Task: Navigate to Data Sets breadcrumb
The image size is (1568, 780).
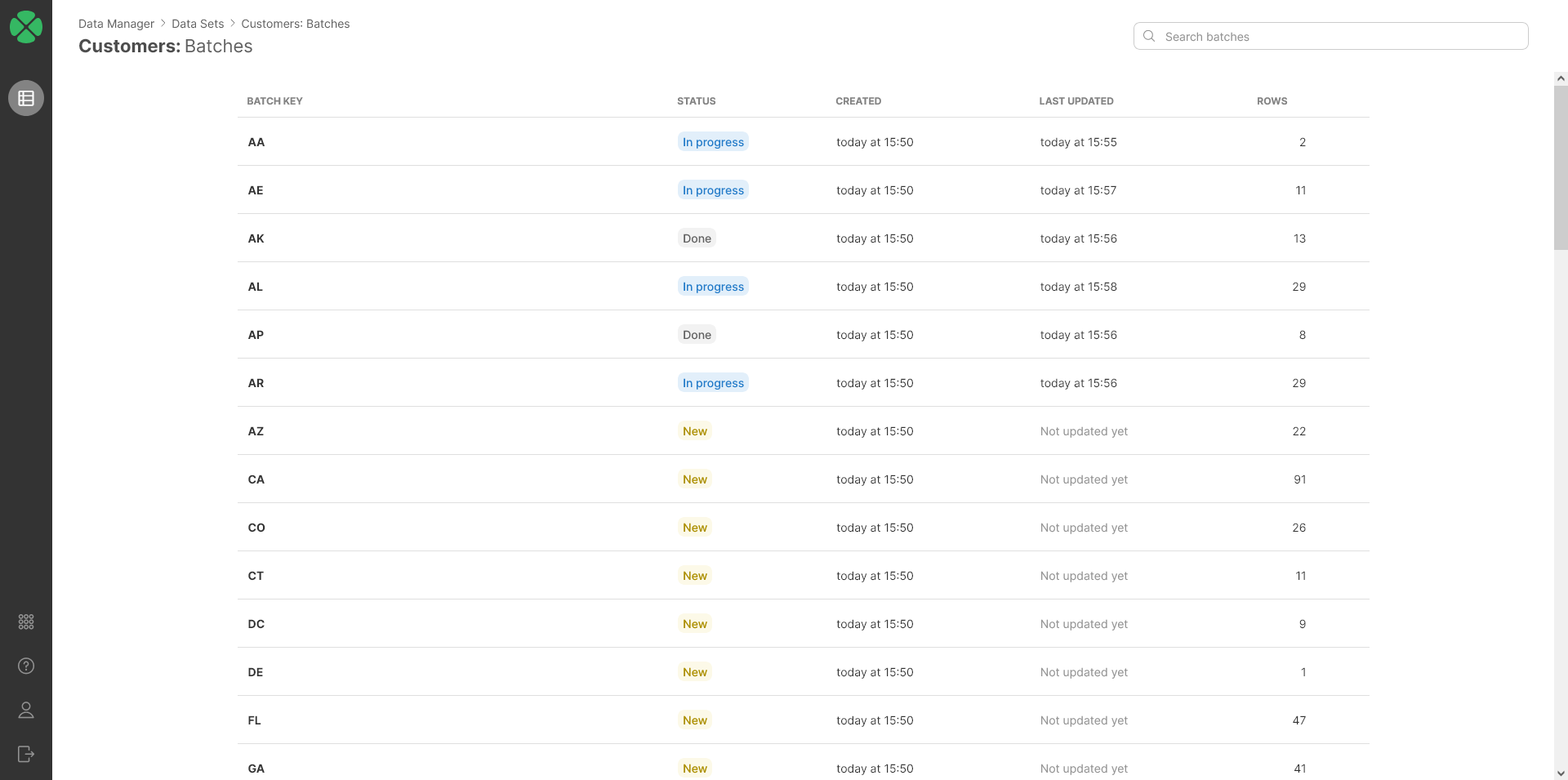Action: 198,24
